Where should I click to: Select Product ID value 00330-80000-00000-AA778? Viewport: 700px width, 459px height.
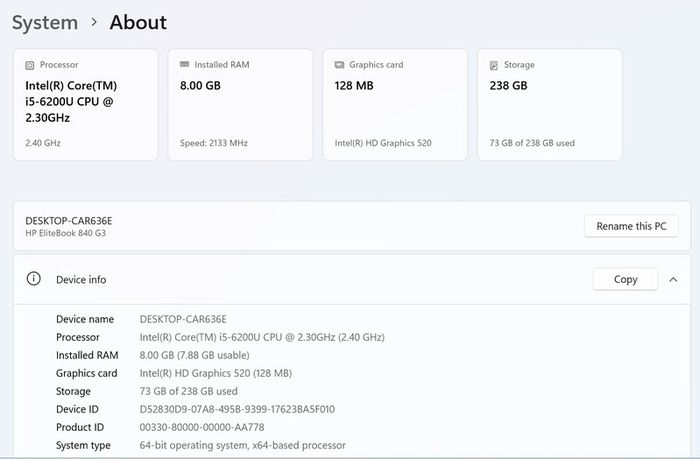[202, 427]
